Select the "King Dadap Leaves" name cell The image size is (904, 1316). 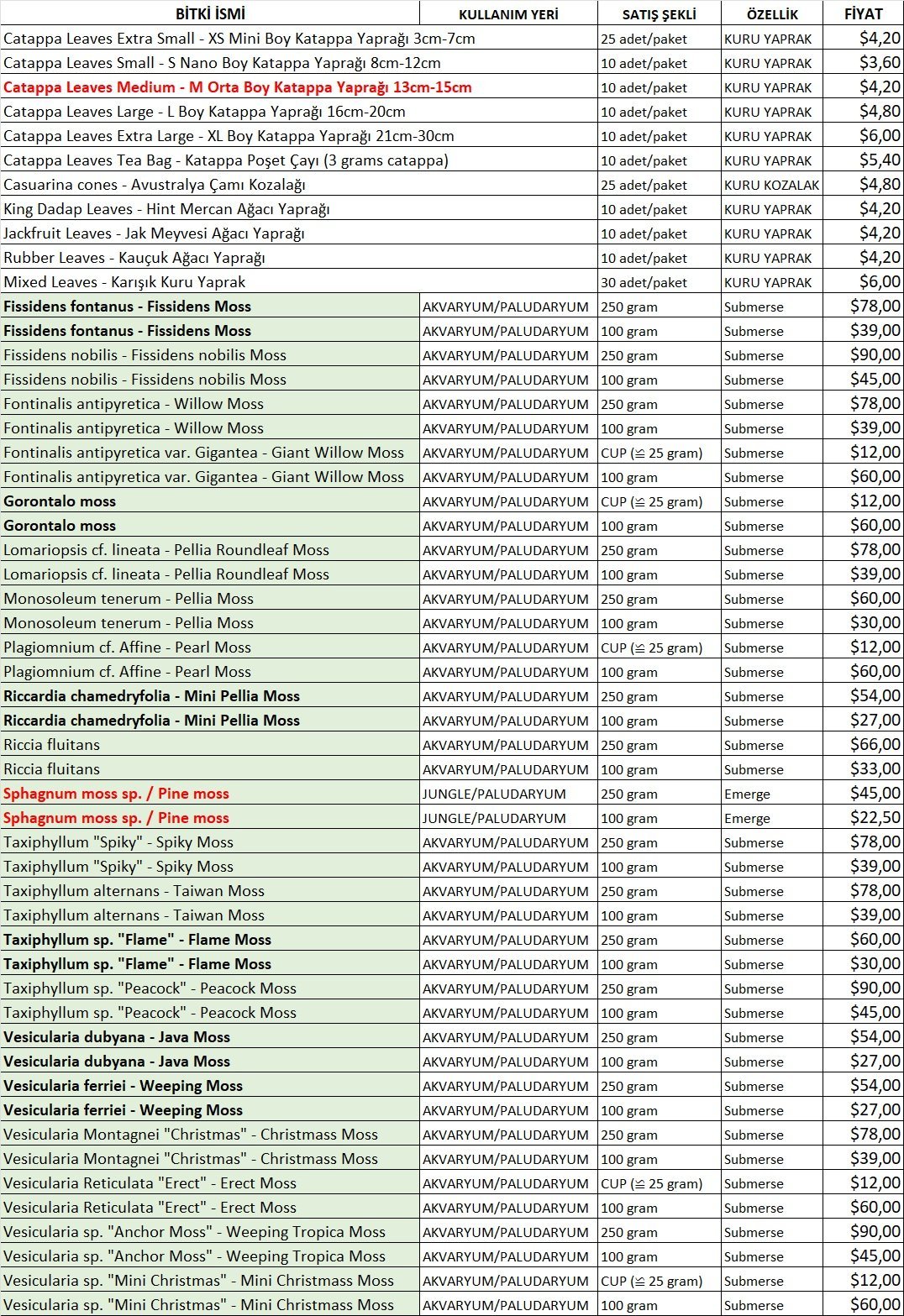coord(166,209)
